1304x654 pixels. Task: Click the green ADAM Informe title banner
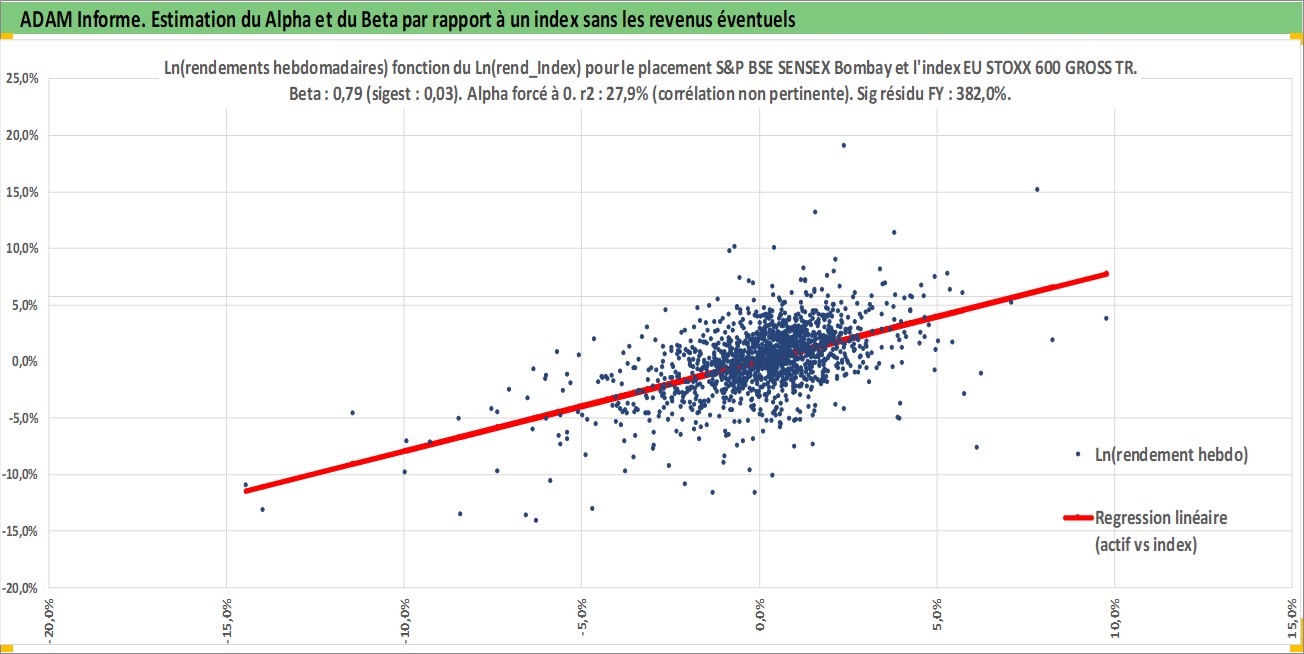pyautogui.click(x=652, y=19)
